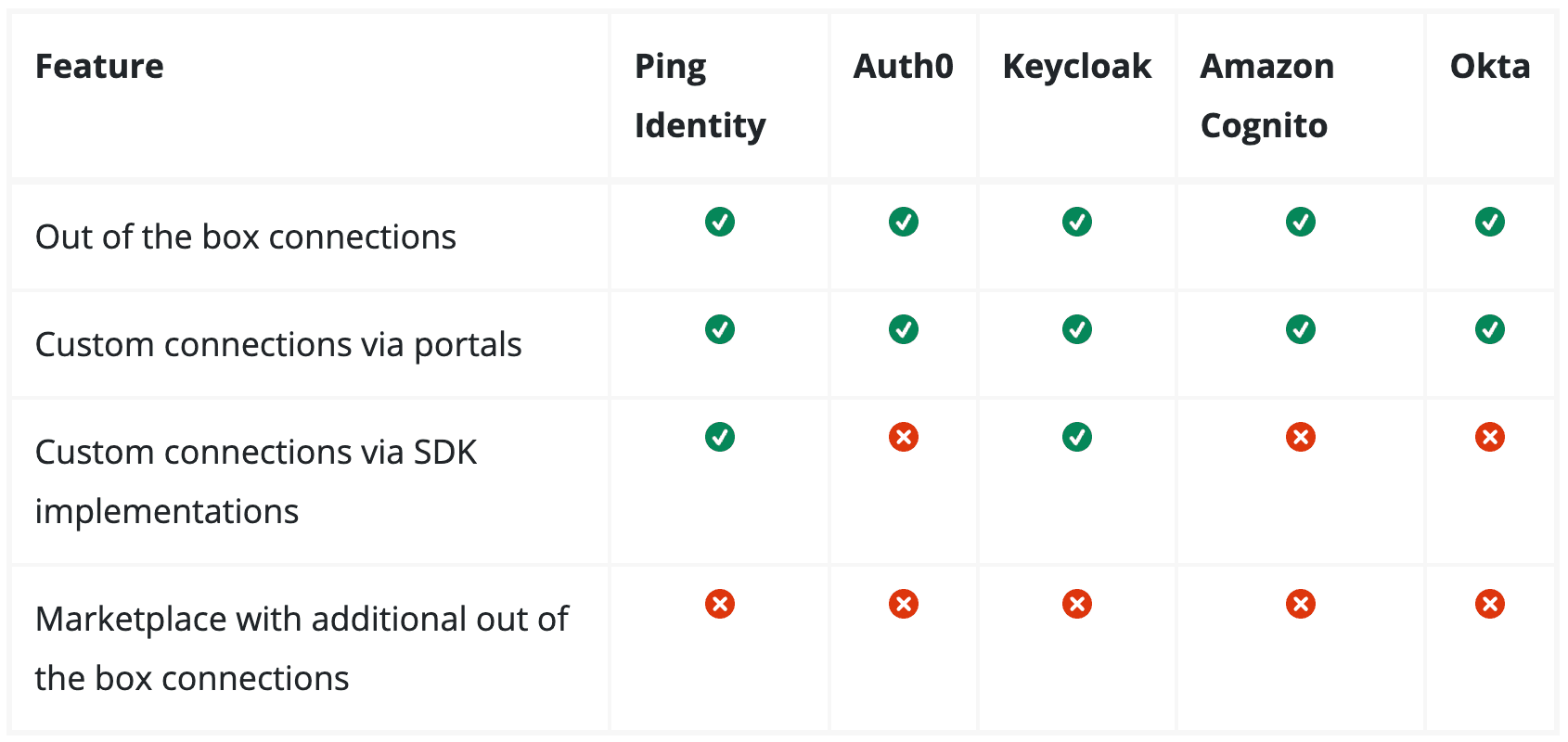Image resolution: width=1568 pixels, height=742 pixels.
Task: Click Auth0's red cross for SDK implementations
Action: click(904, 437)
